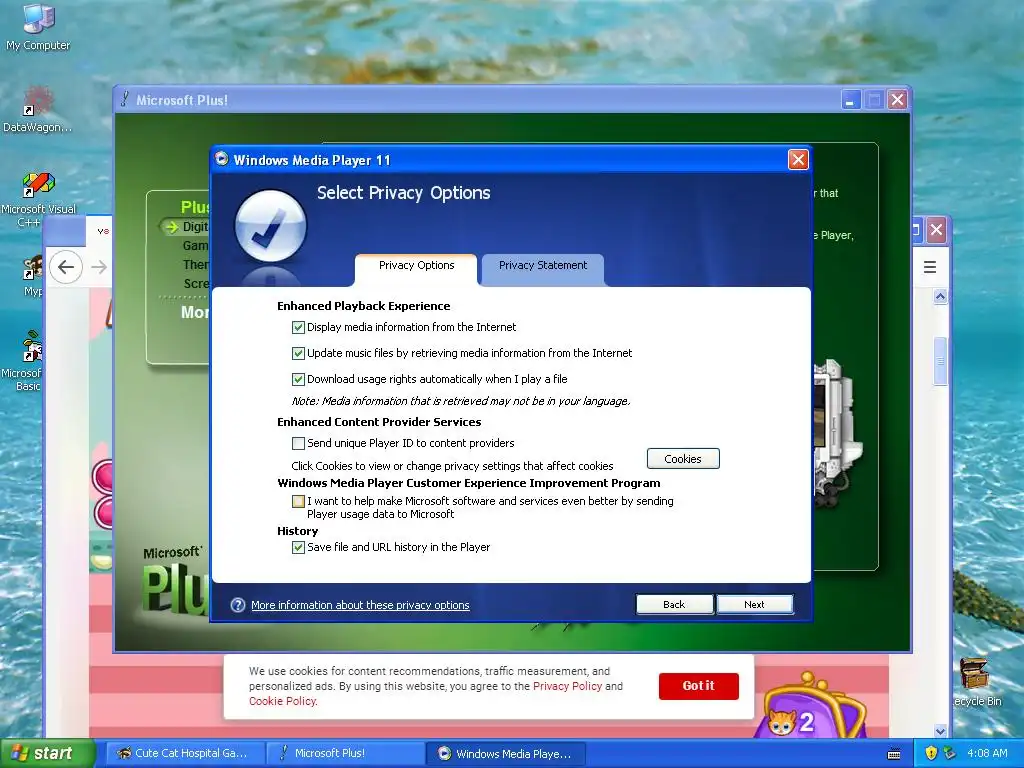
Task: Open the Cookie Policy link in banner
Action: click(x=282, y=701)
